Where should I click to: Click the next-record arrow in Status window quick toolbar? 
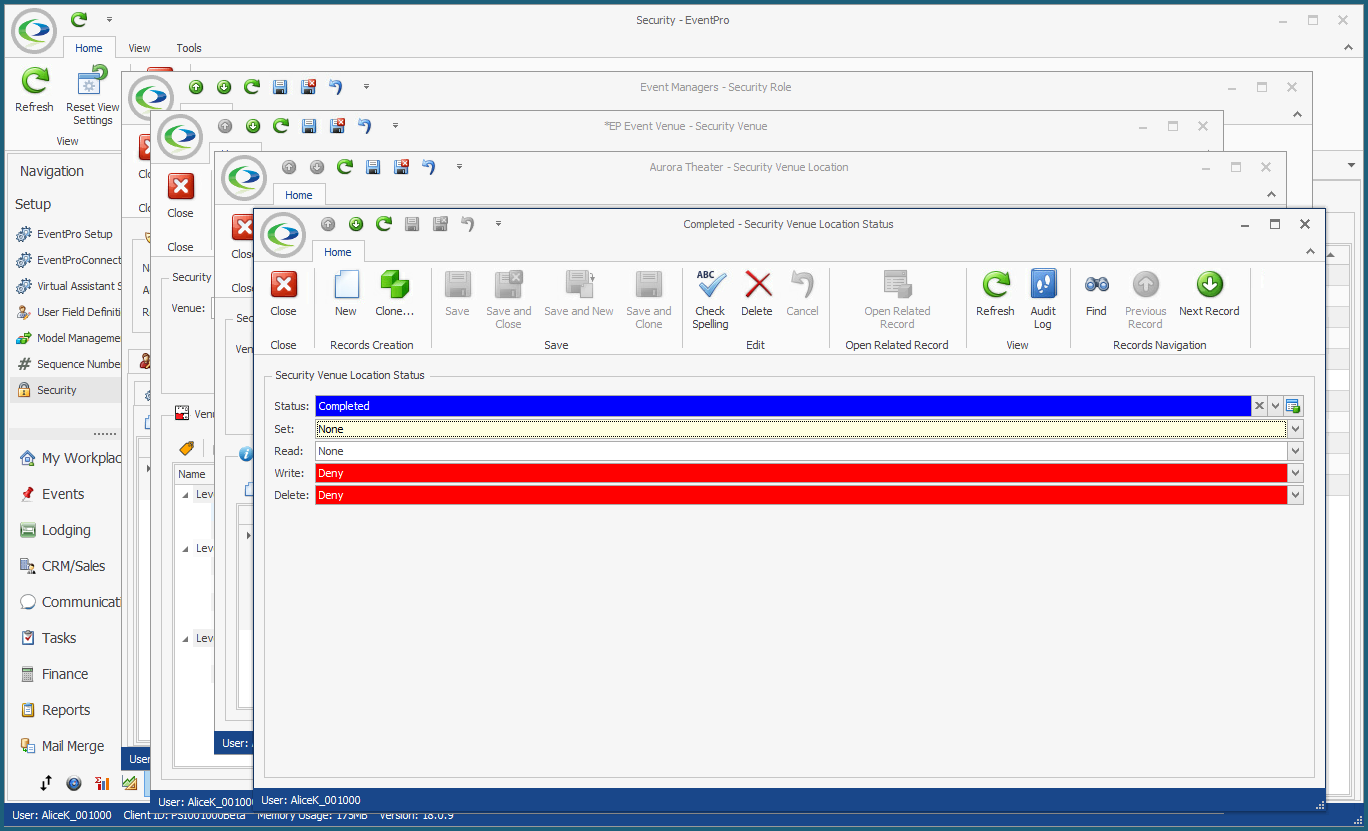(x=356, y=224)
